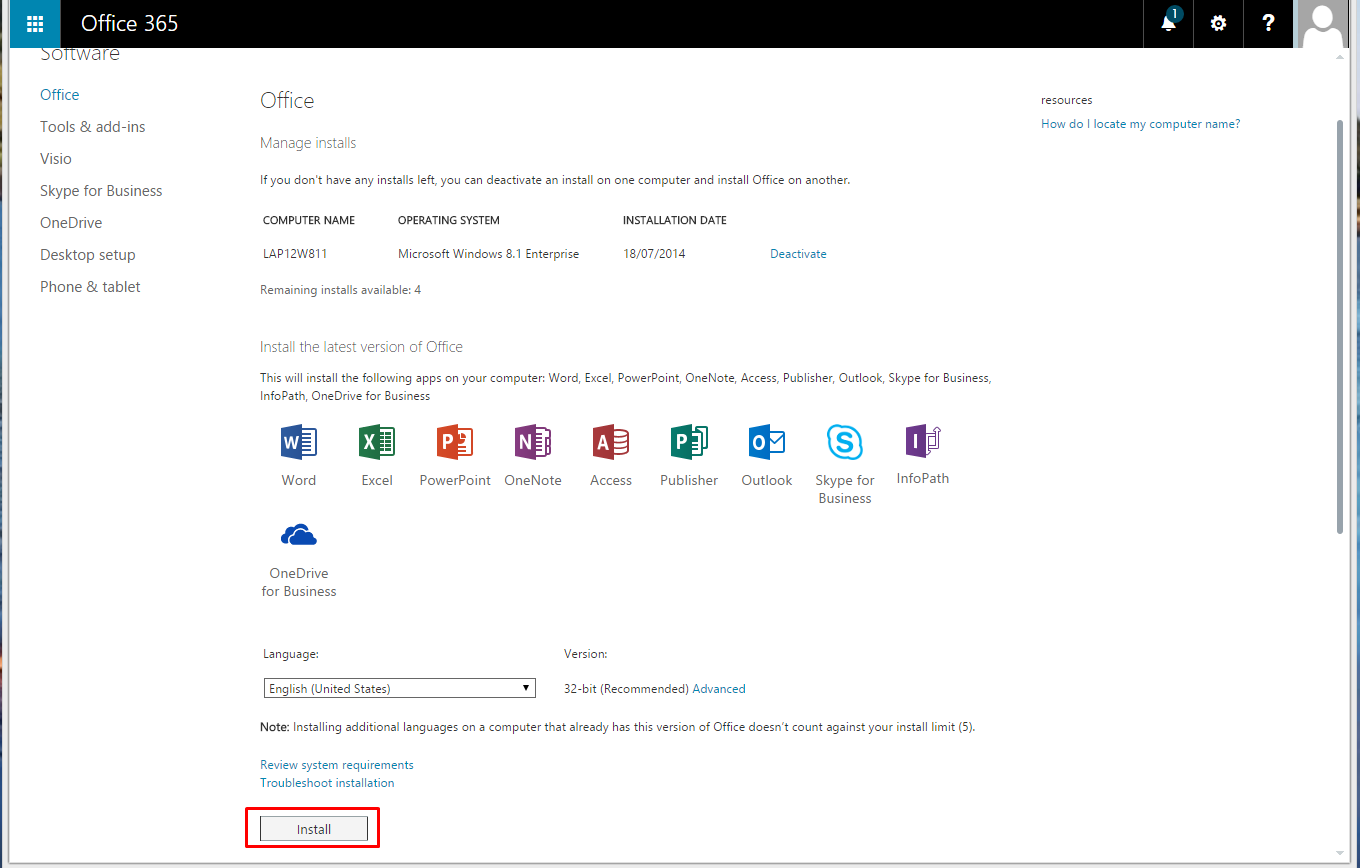Click Microsoft Windows 8.1 Enterprise cell
The image size is (1360, 868).
point(488,254)
